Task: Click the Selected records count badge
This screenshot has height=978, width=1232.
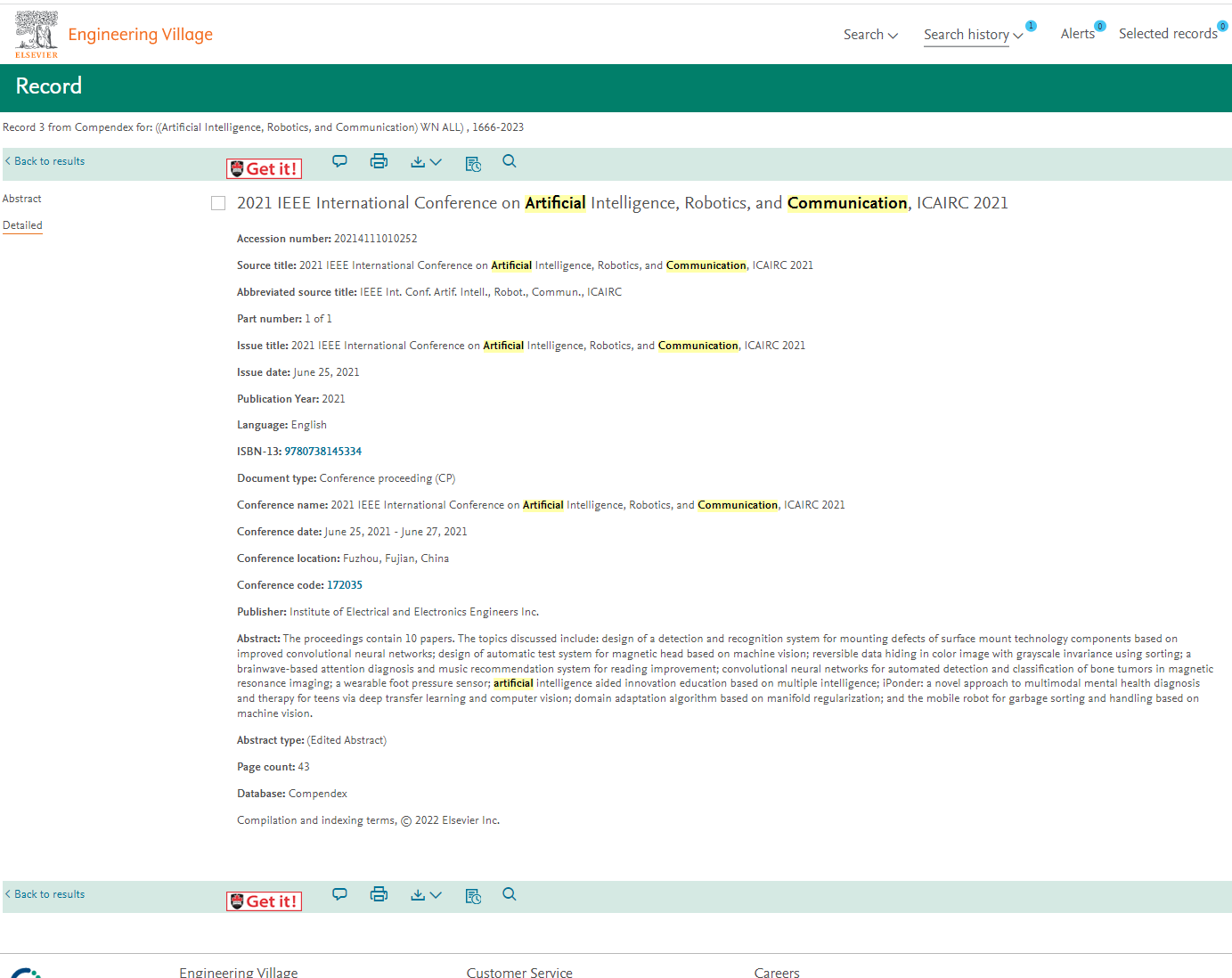Action: pyautogui.click(x=1222, y=26)
